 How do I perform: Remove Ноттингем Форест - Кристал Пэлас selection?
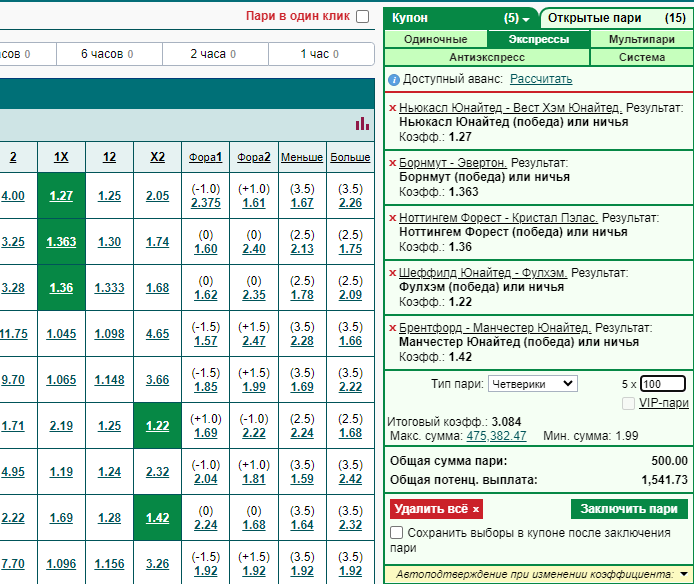392,218
